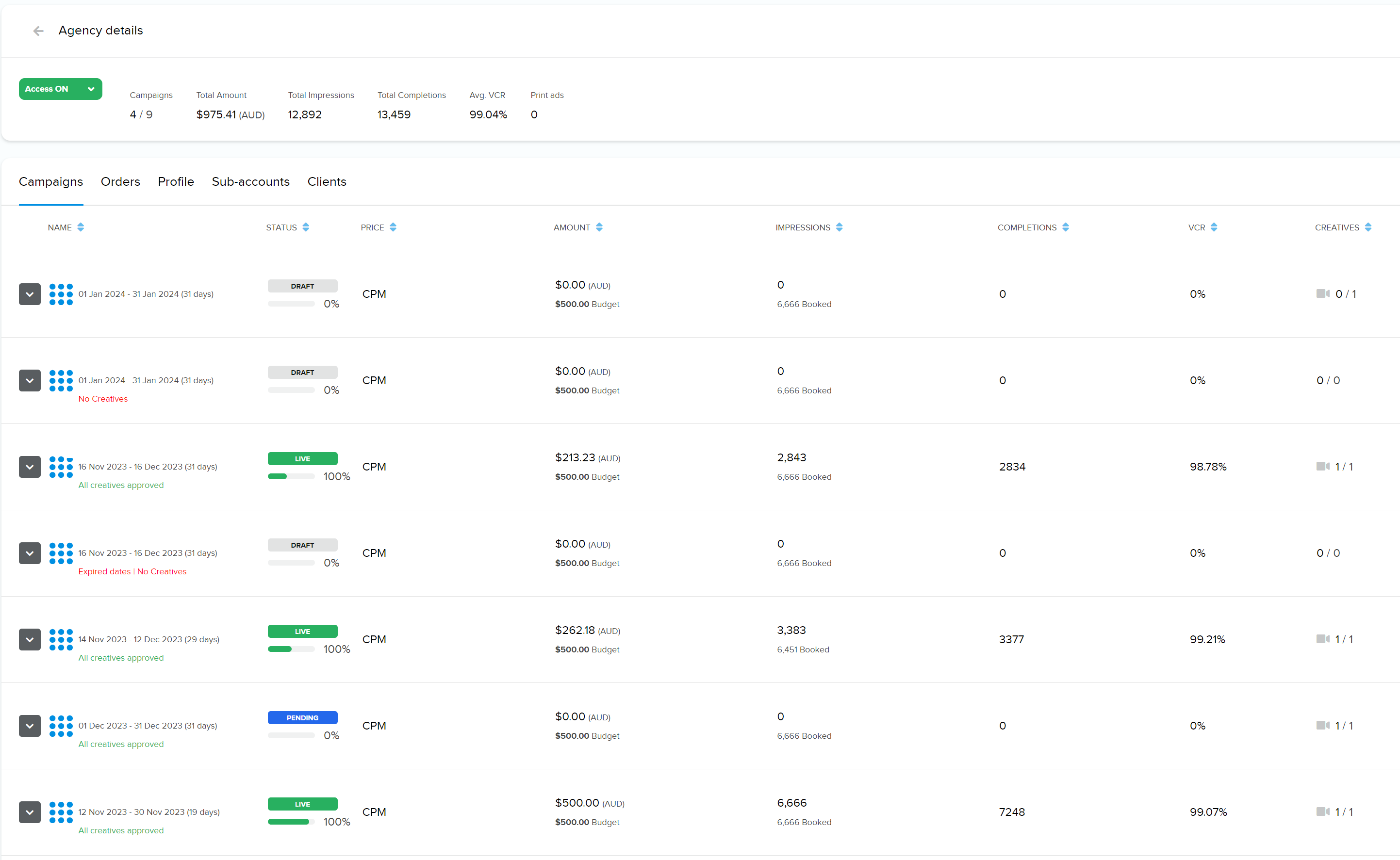Click video creative icon in 99.07% VCR row

1323,812
